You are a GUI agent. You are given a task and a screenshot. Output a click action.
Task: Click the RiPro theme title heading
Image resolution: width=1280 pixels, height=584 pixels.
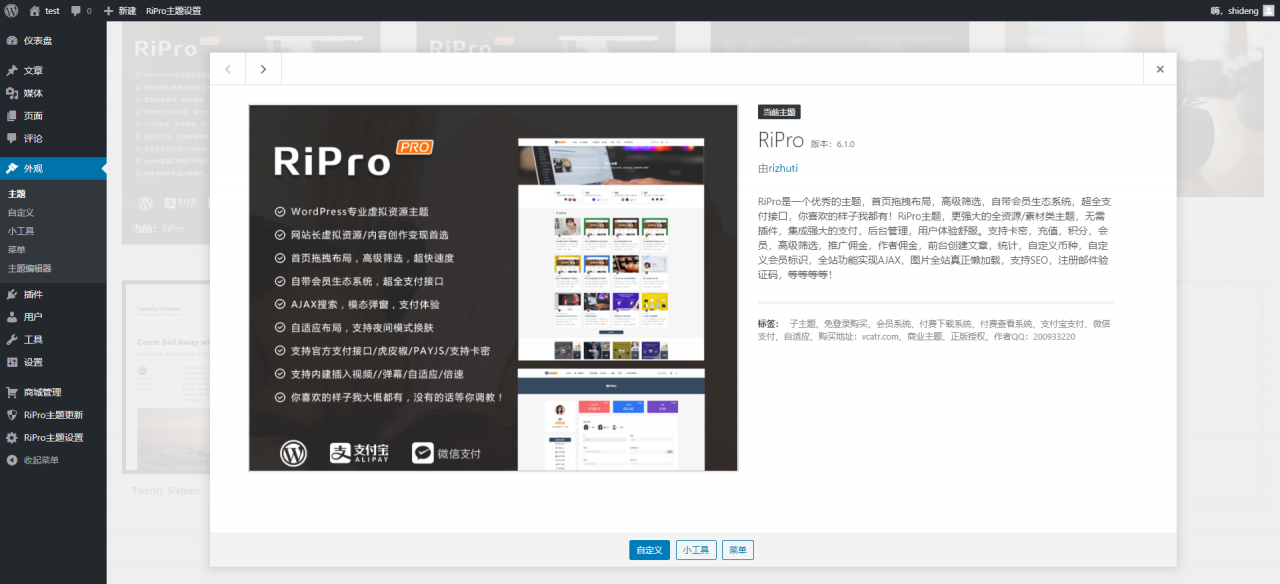780,140
